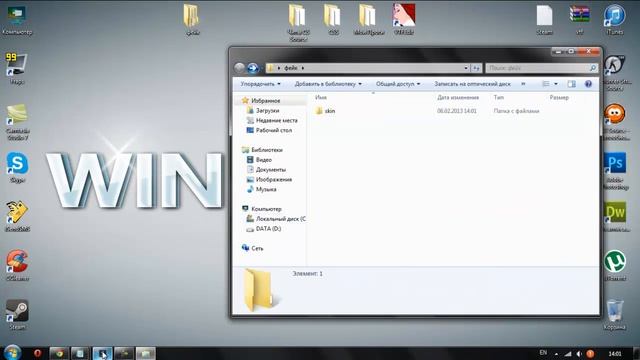Select 'фейк' in the address path
The height and width of the screenshot is (360, 640).
tap(291, 68)
